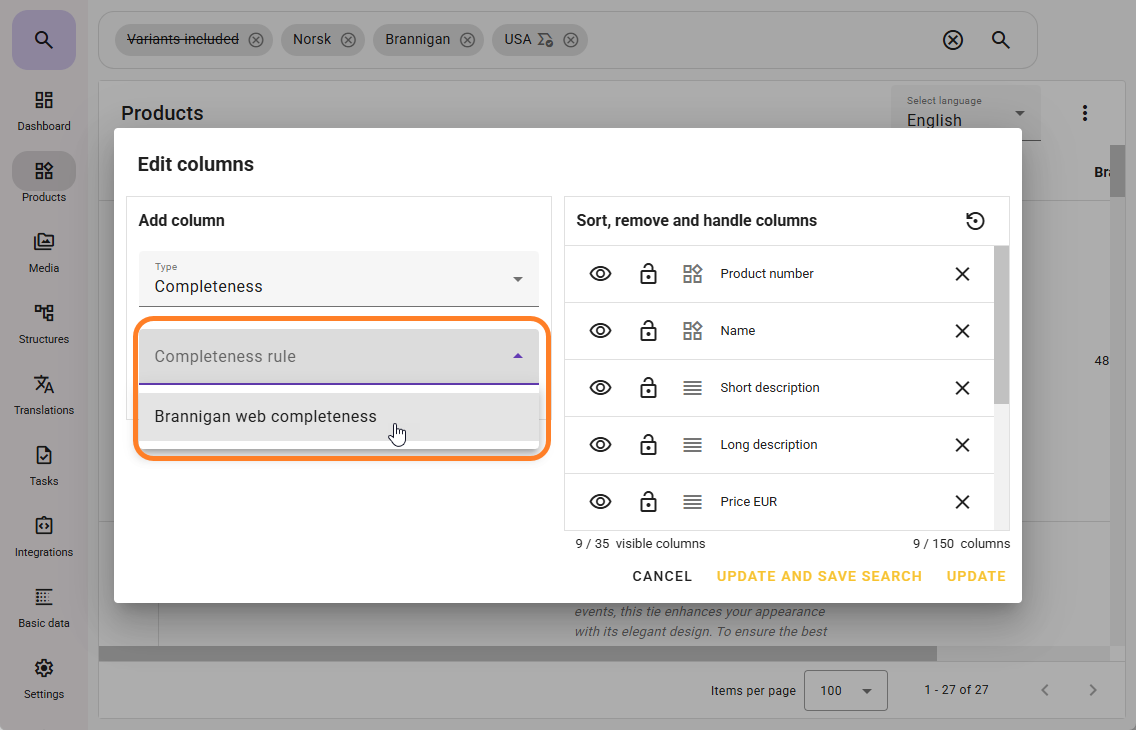Click Update and Save Search
Screen dimensions: 1136x730
819,576
